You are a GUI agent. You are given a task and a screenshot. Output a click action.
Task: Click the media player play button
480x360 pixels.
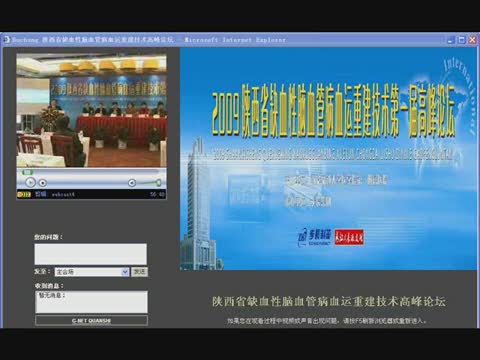tap(30, 182)
